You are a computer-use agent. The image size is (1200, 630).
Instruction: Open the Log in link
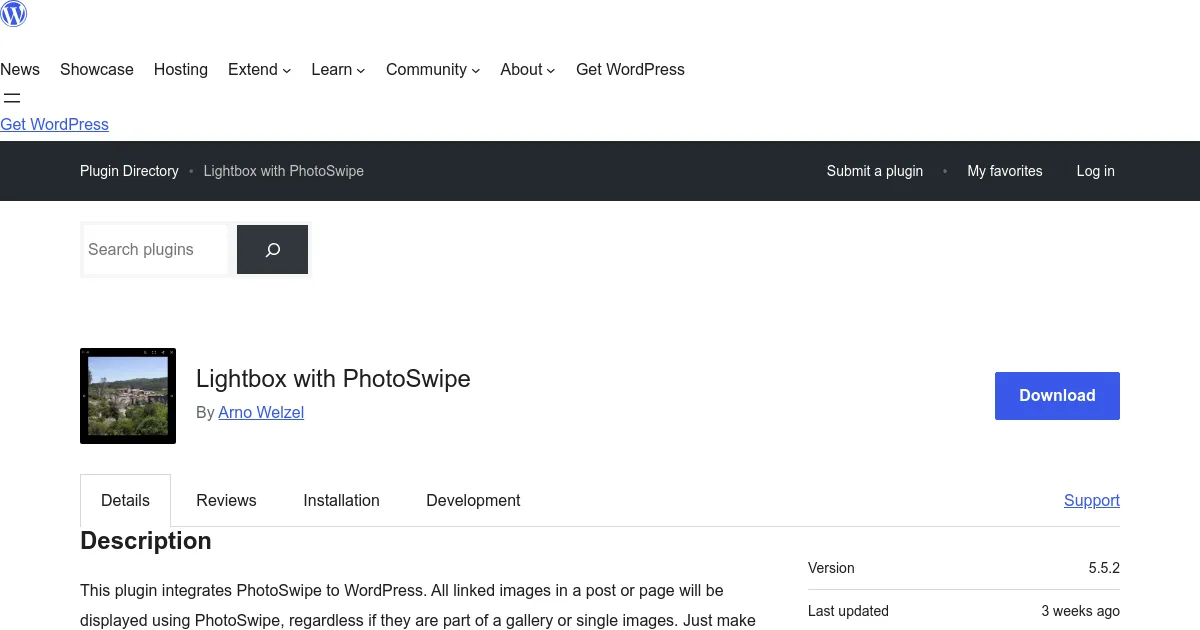(1095, 171)
